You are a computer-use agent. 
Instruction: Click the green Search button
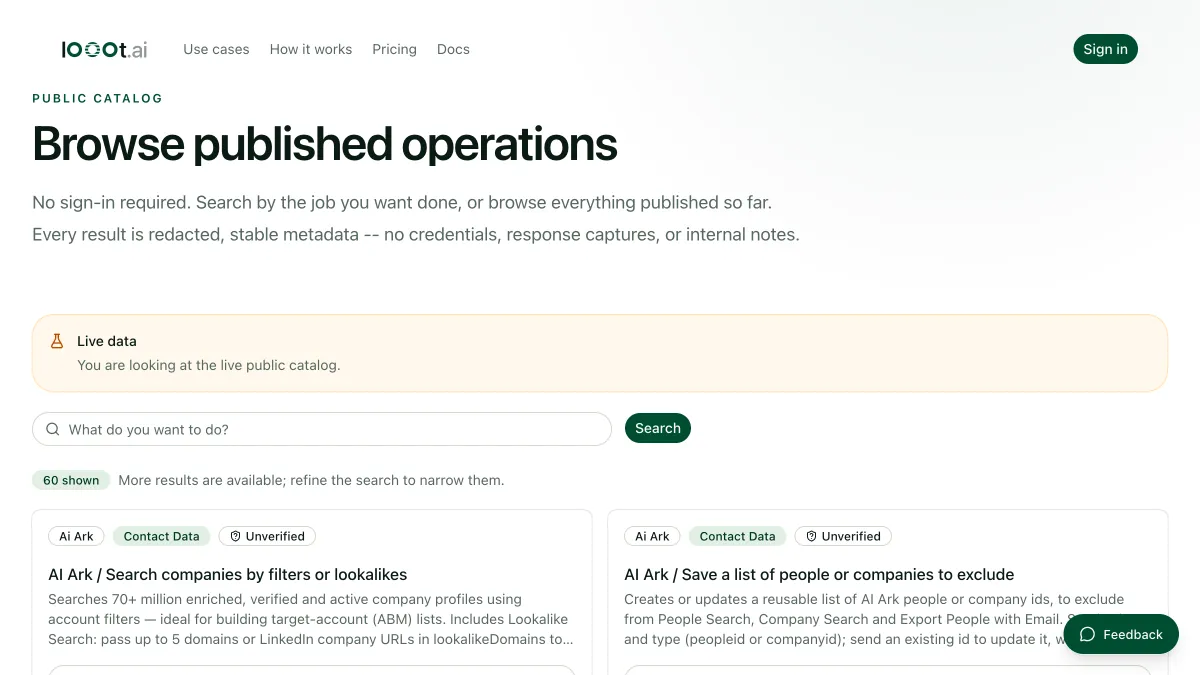point(658,428)
